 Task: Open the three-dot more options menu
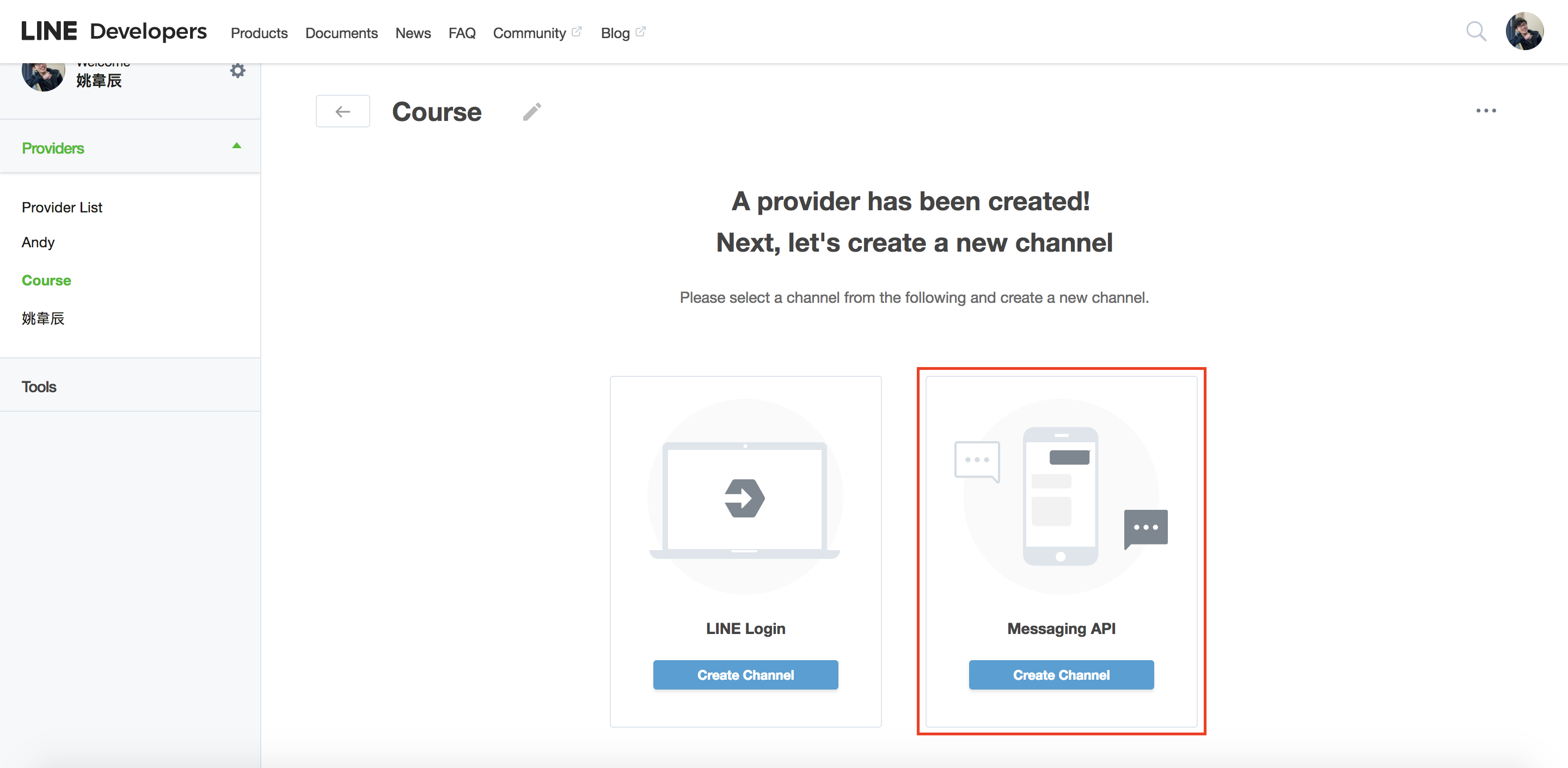click(x=1485, y=111)
